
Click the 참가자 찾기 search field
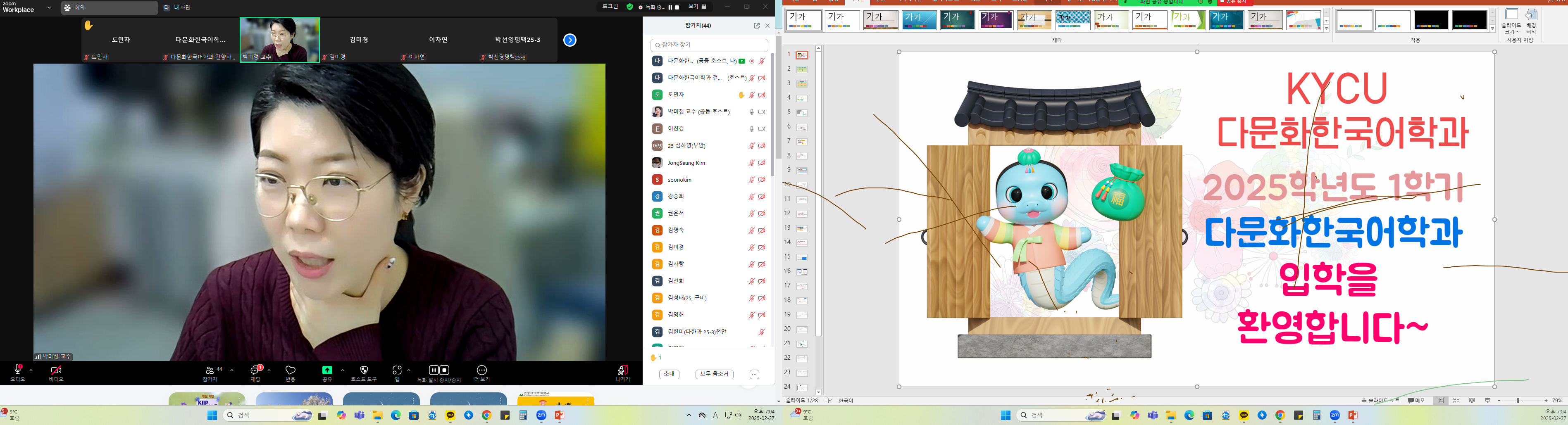click(x=709, y=45)
